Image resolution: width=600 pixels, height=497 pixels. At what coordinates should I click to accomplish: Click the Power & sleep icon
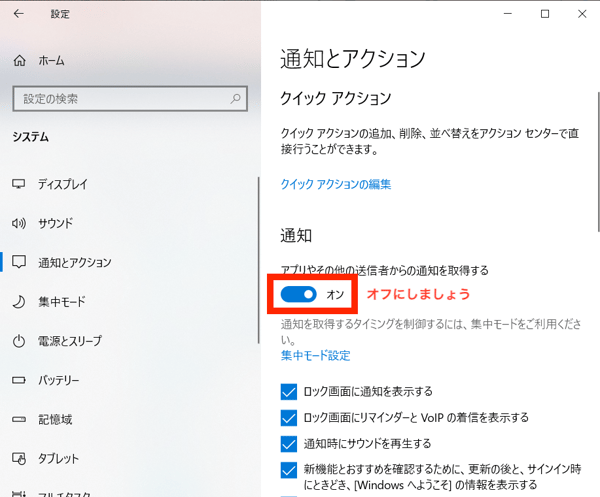18,340
